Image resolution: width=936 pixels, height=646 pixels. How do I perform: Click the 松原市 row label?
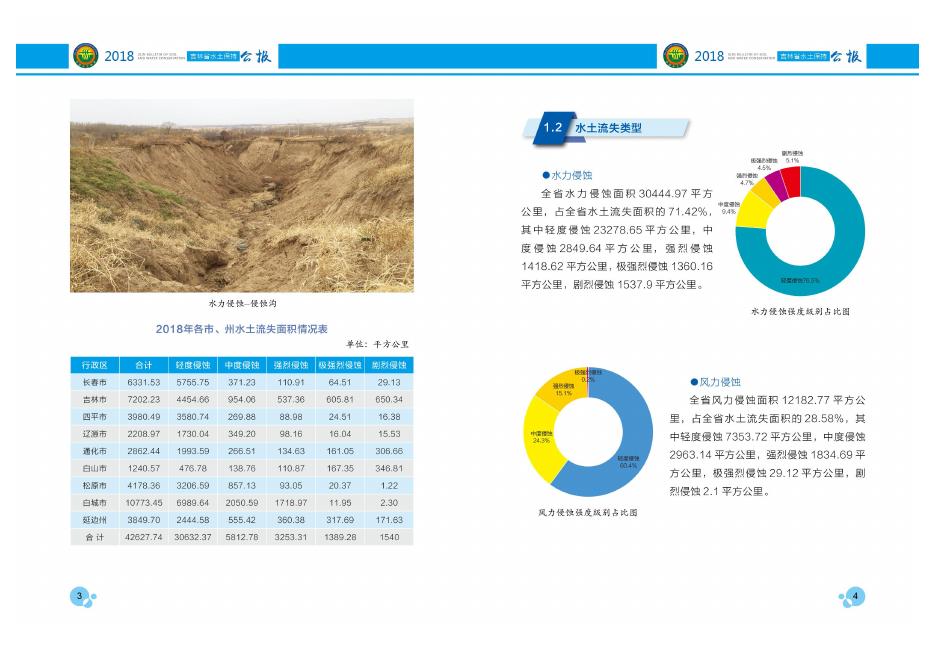tap(94, 486)
